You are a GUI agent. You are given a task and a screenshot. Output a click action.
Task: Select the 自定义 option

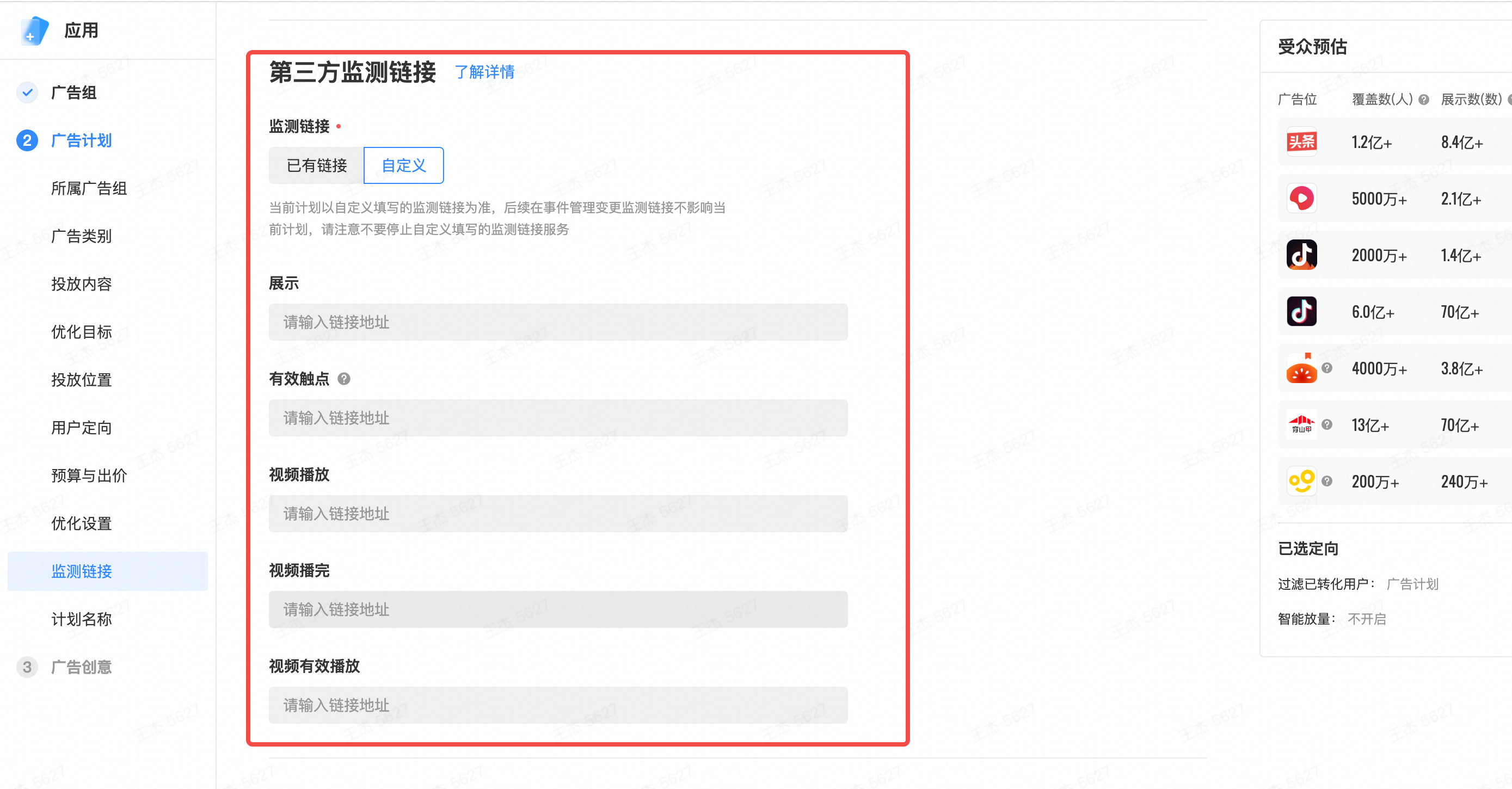tap(404, 165)
